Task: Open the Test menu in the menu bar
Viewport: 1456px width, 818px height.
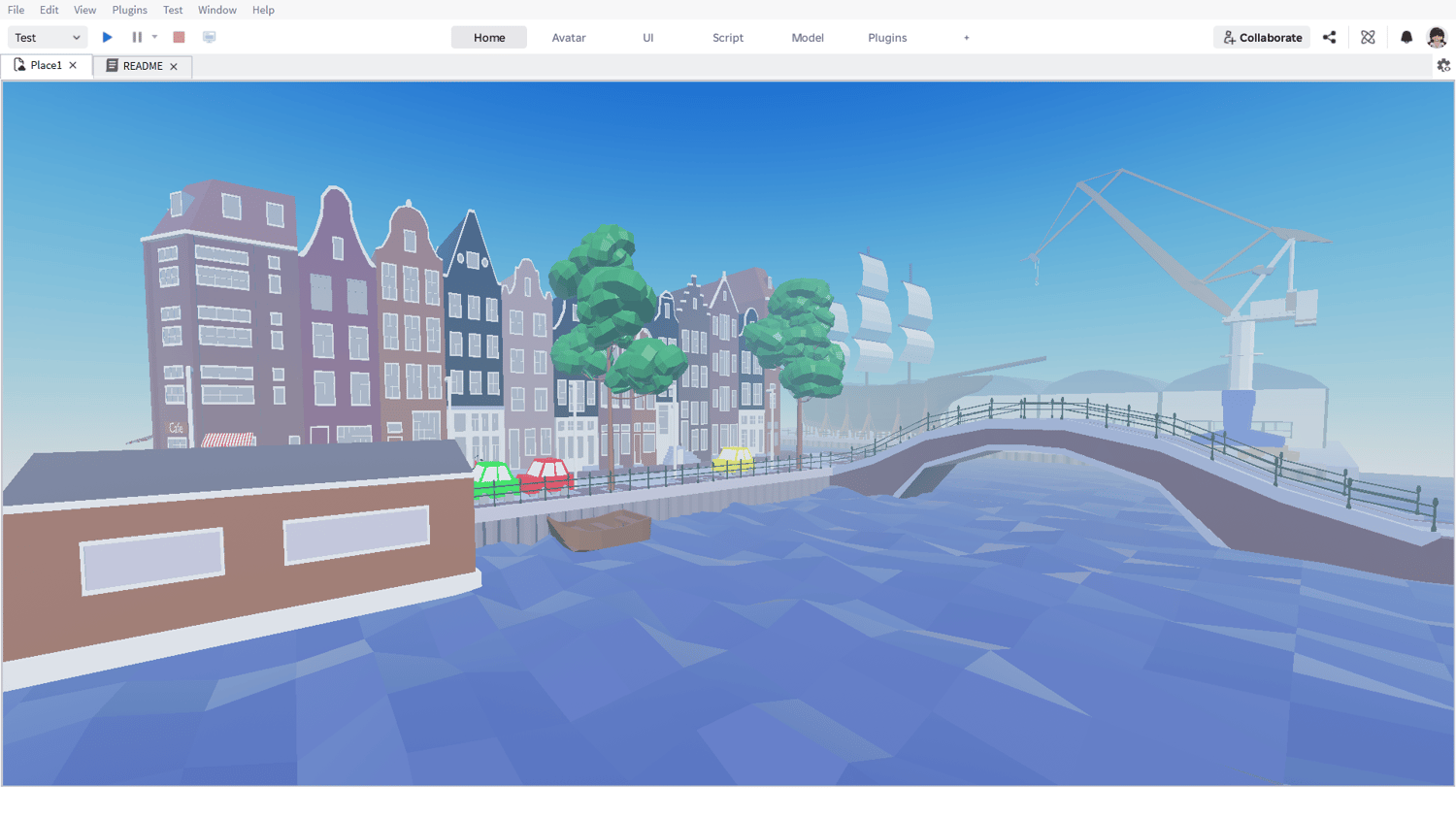Action: [x=173, y=10]
